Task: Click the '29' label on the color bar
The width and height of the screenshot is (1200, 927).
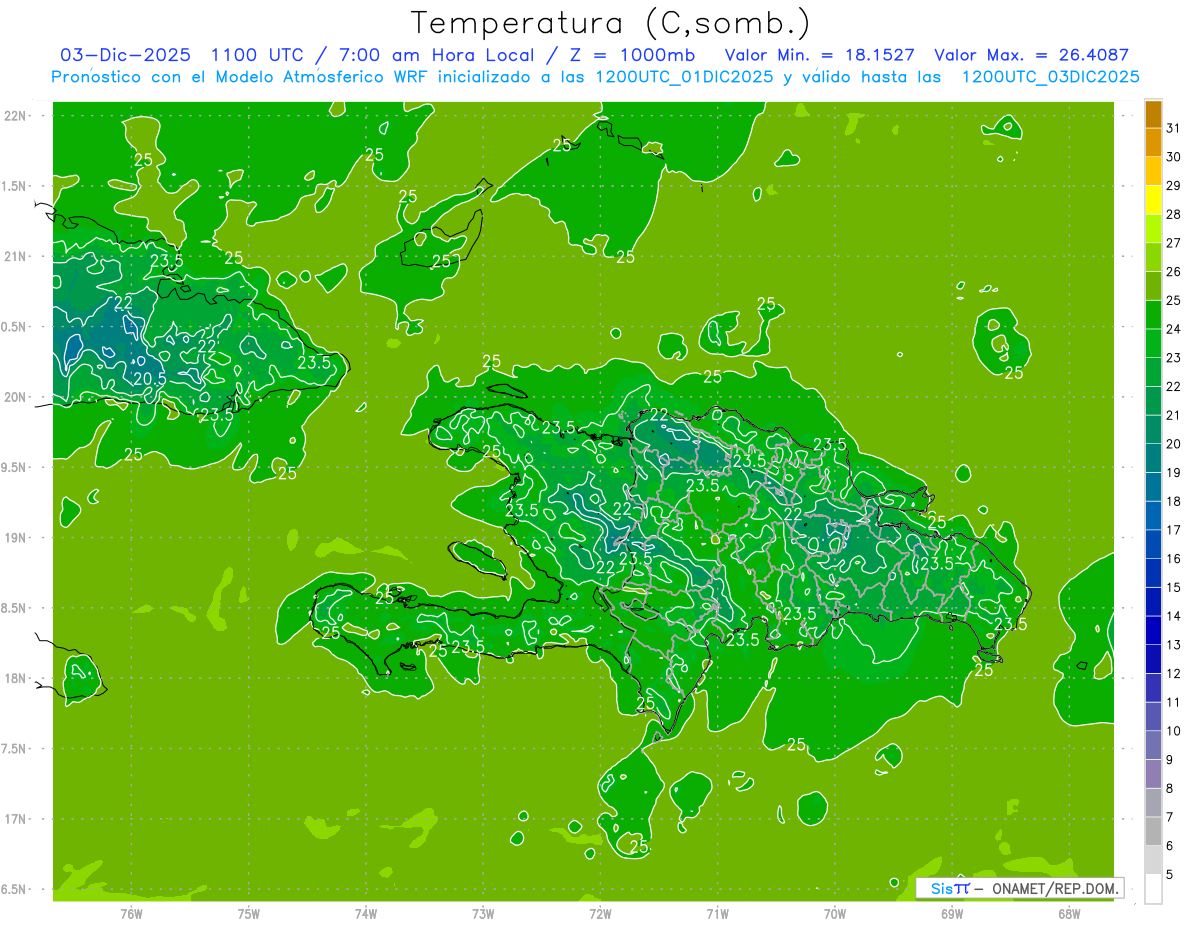Action: [1174, 185]
